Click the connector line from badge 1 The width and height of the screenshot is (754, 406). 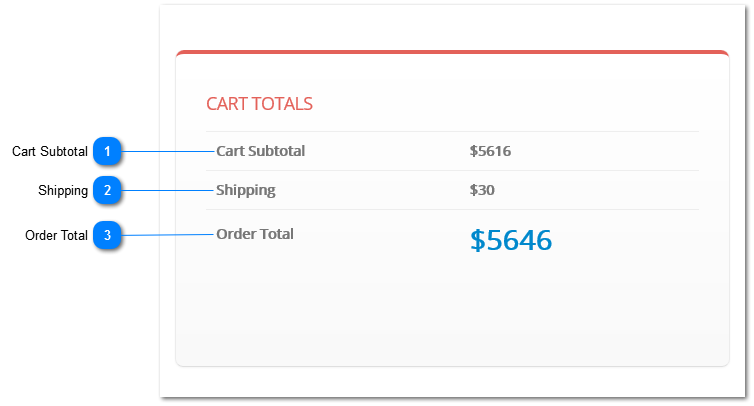[x=167, y=152]
